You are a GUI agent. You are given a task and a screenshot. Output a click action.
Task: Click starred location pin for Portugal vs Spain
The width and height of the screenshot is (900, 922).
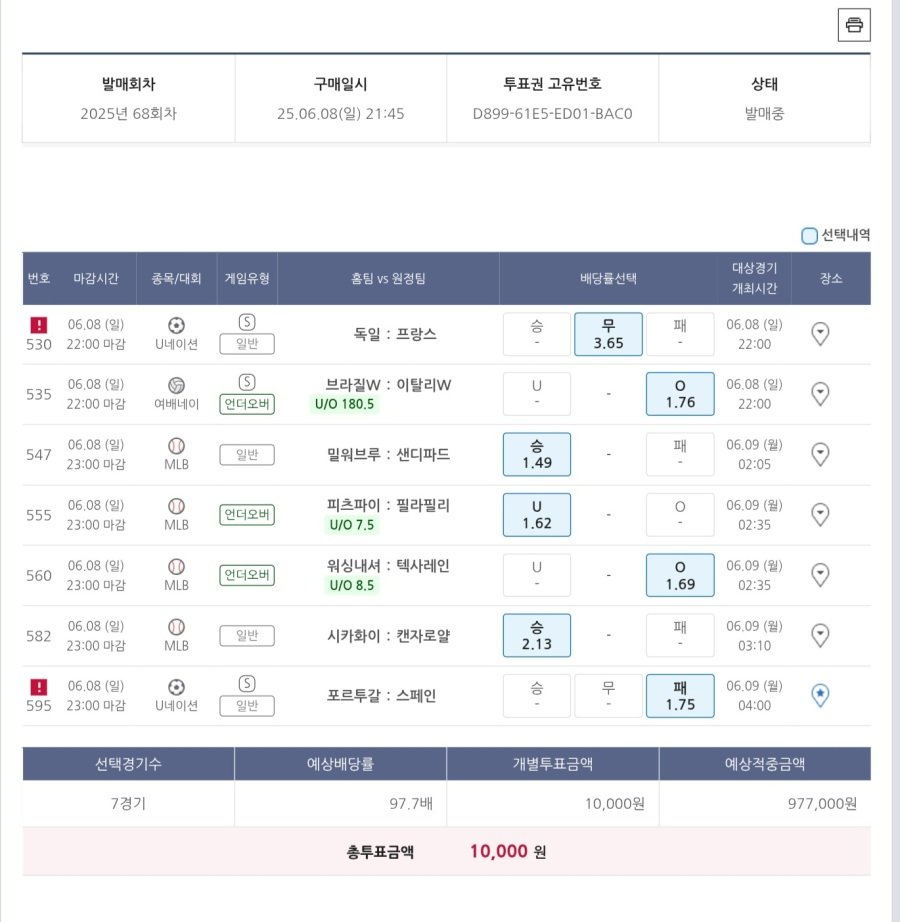820,695
